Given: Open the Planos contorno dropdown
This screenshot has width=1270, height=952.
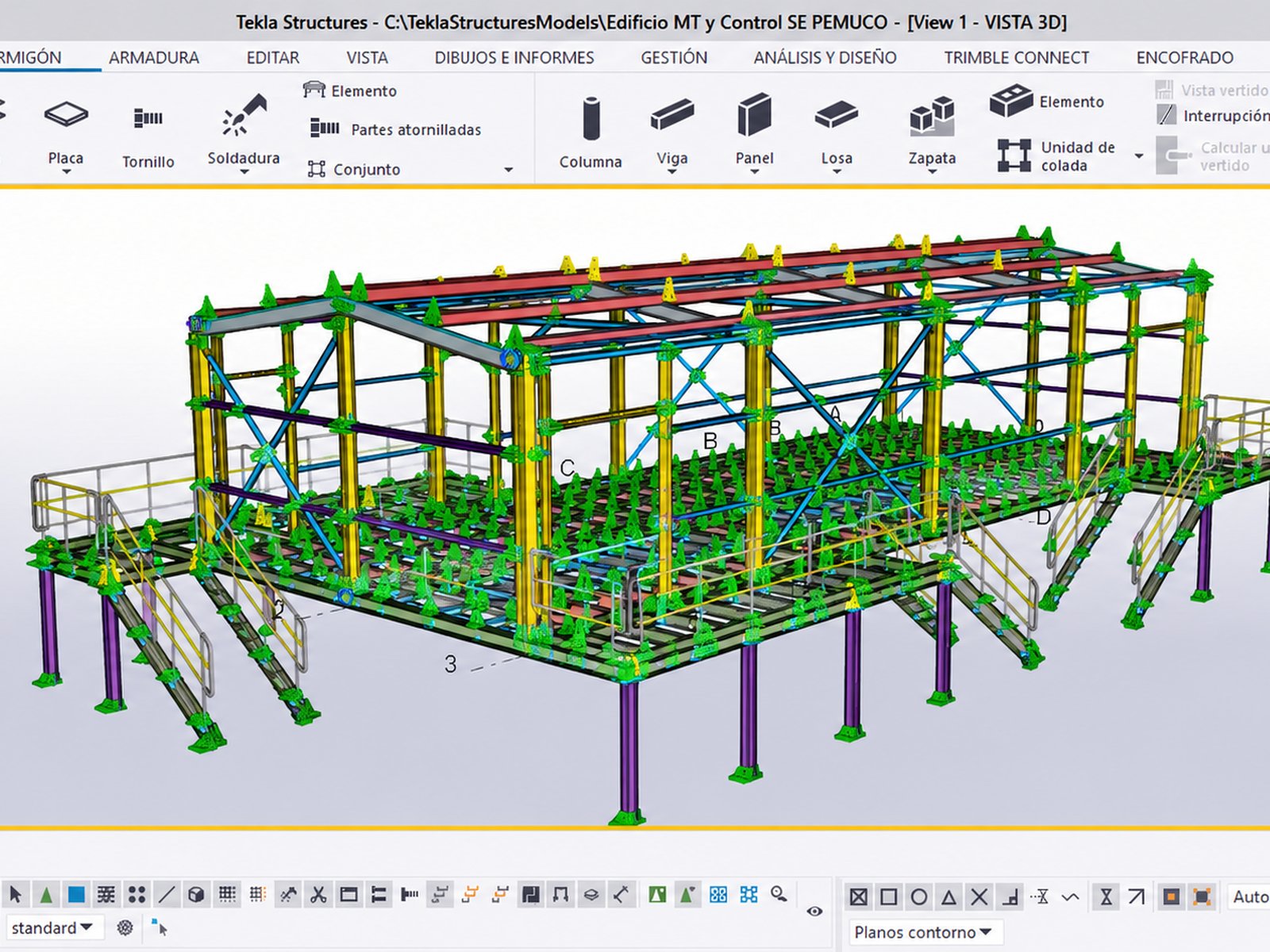Looking at the screenshot, I should point(925,932).
